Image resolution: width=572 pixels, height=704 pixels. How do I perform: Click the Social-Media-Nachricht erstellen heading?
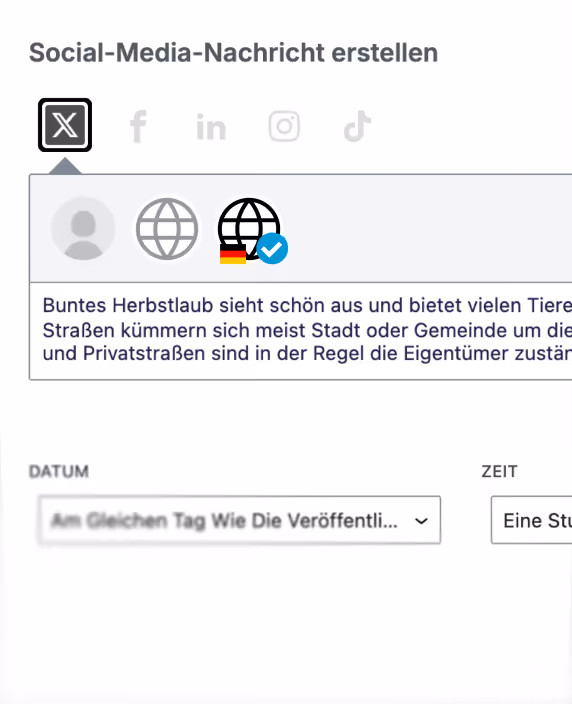click(233, 53)
